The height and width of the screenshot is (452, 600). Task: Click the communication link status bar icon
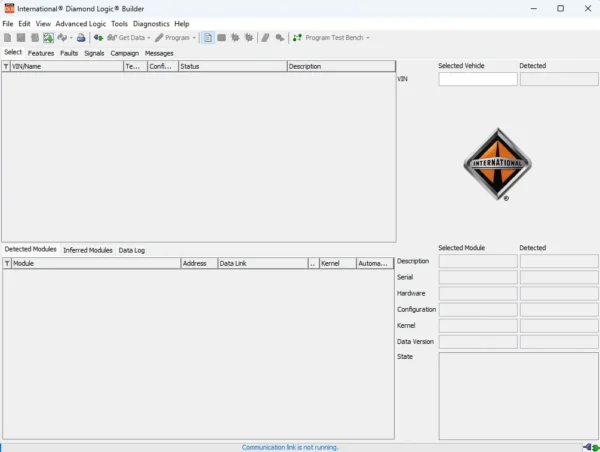pos(591,447)
